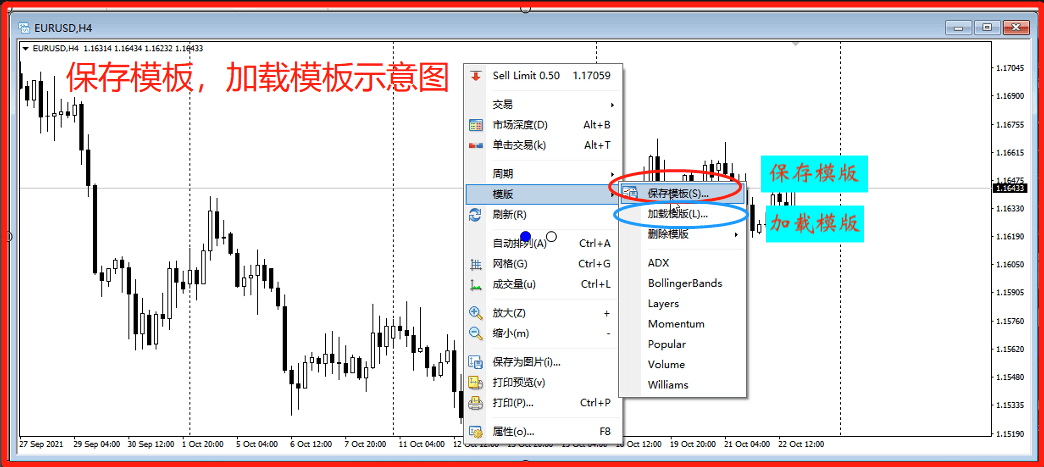Minimize the EURUSD,H4 chart window
1044x467 pixels.
click(958, 27)
